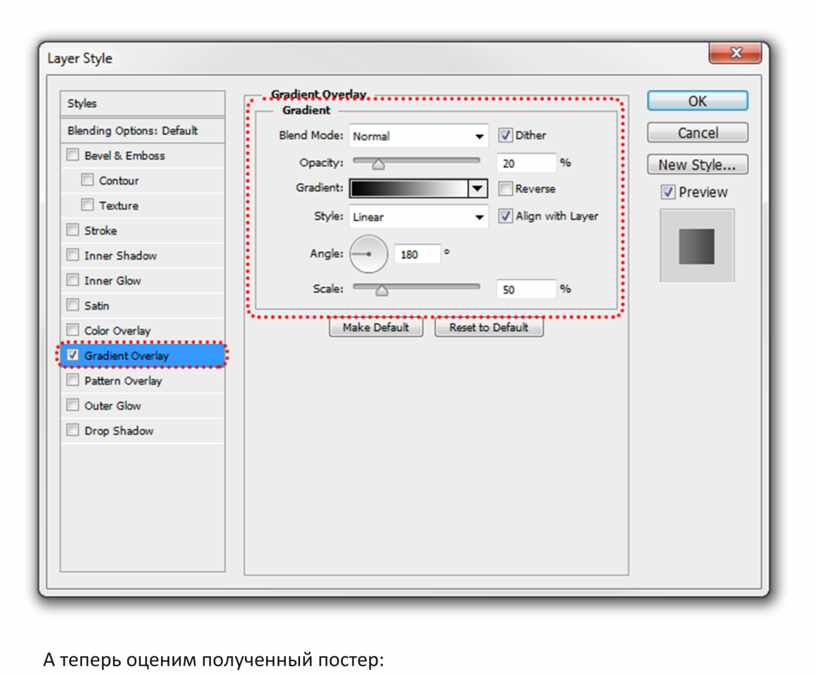Select the Bevel & Emboss label
This screenshot has width=816, height=675.
tap(124, 156)
